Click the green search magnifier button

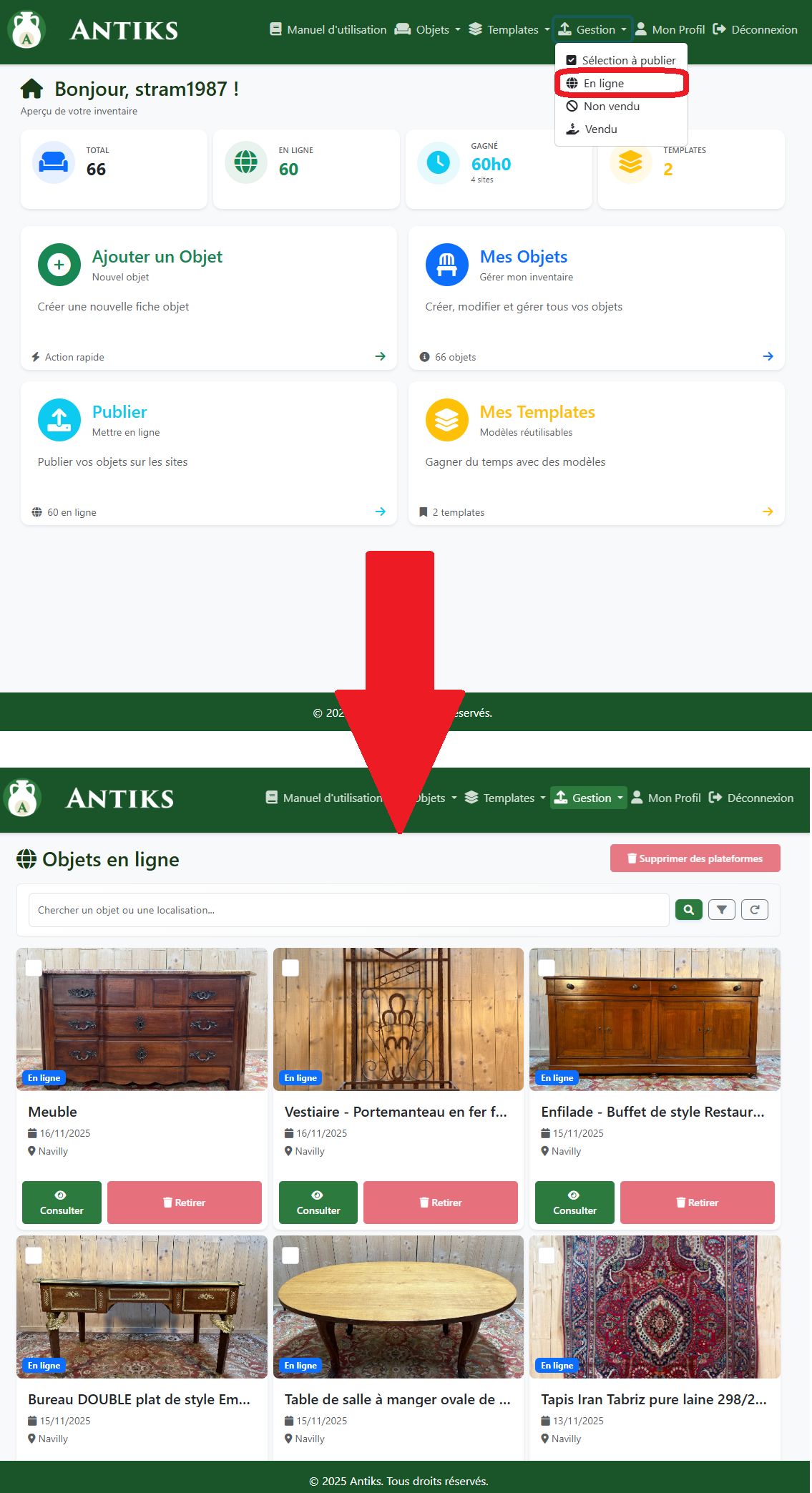(x=689, y=910)
